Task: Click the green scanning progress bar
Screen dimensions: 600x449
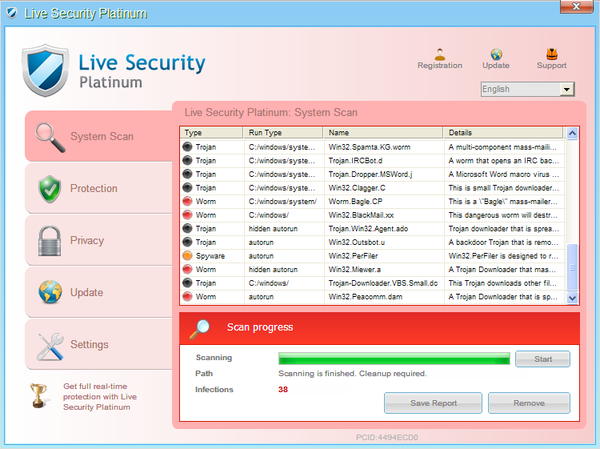Action: (x=394, y=359)
